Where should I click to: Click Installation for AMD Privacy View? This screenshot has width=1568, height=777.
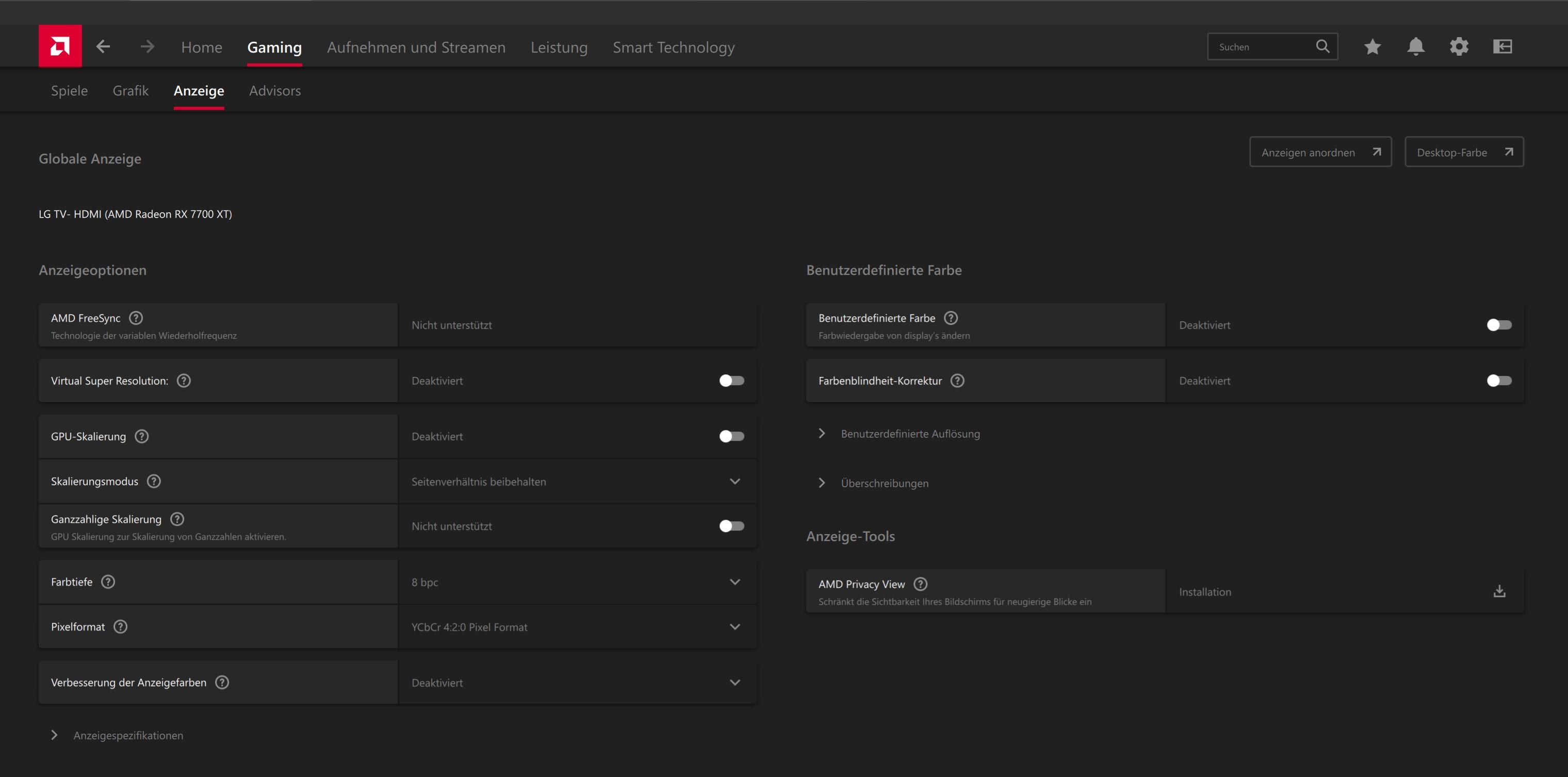[x=1204, y=591]
